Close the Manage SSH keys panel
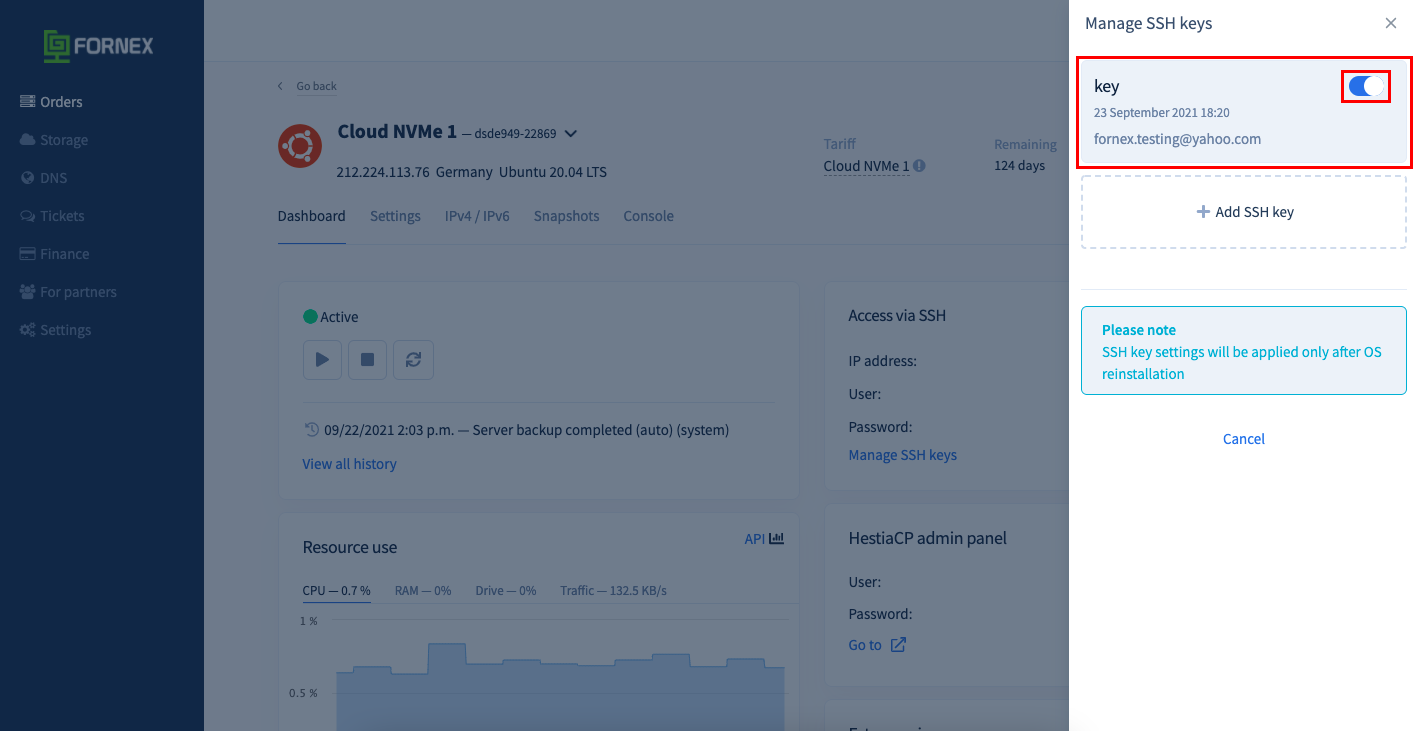The height and width of the screenshot is (731, 1416). pos(1391,23)
